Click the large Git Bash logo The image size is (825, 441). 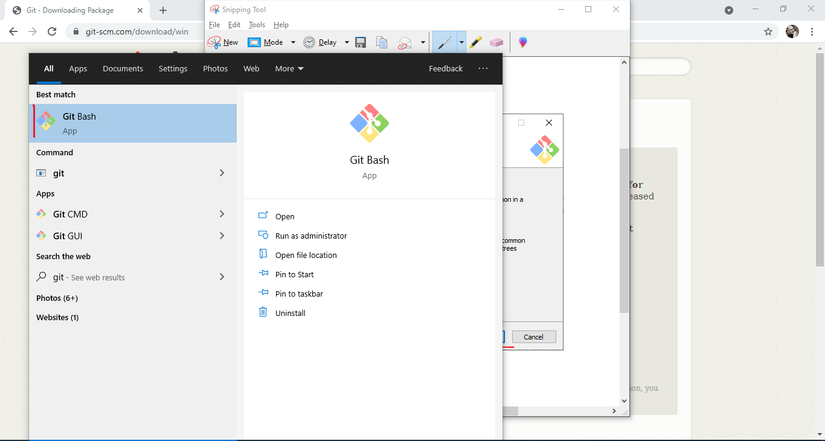tap(369, 123)
